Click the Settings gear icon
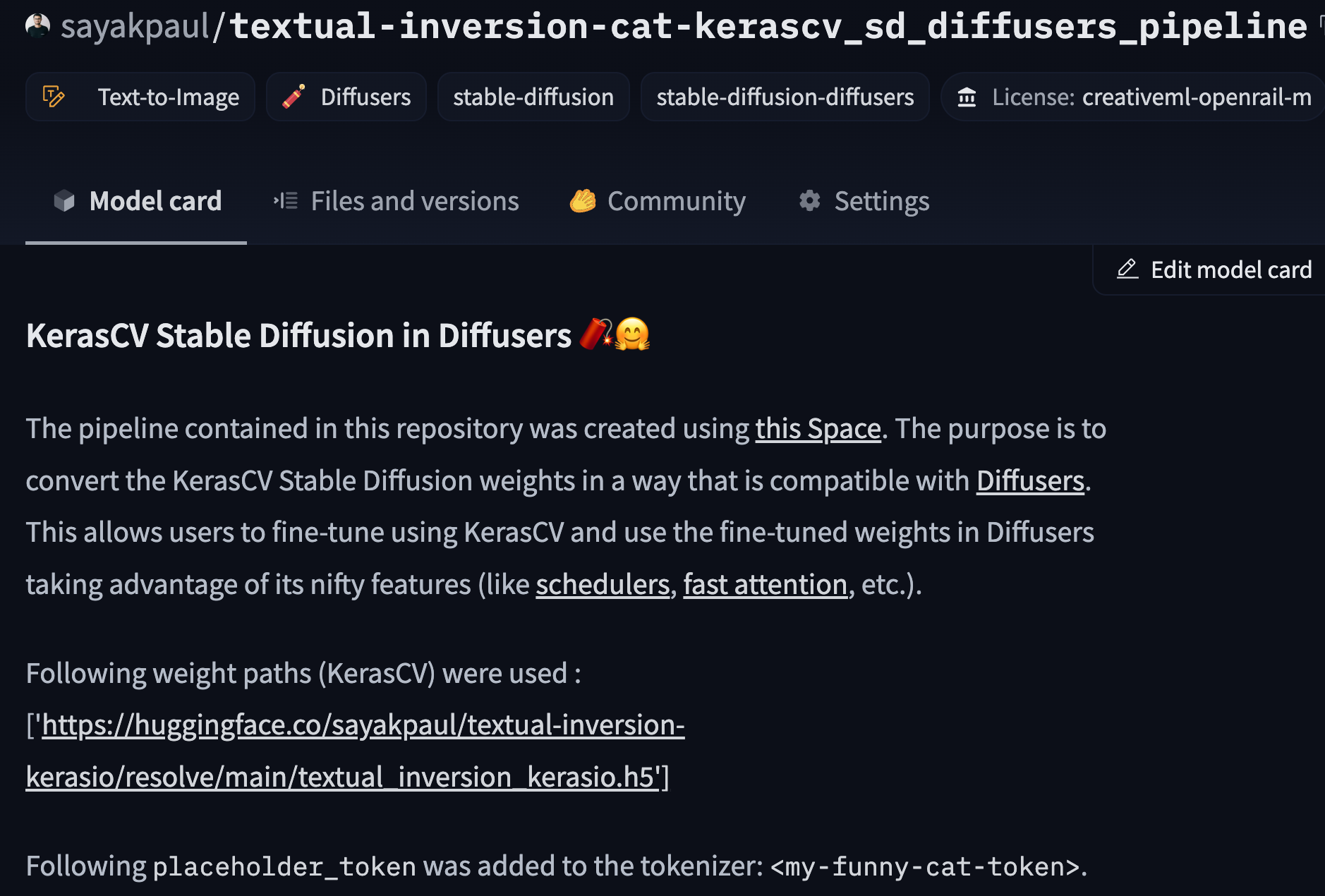1325x896 pixels. [x=809, y=201]
